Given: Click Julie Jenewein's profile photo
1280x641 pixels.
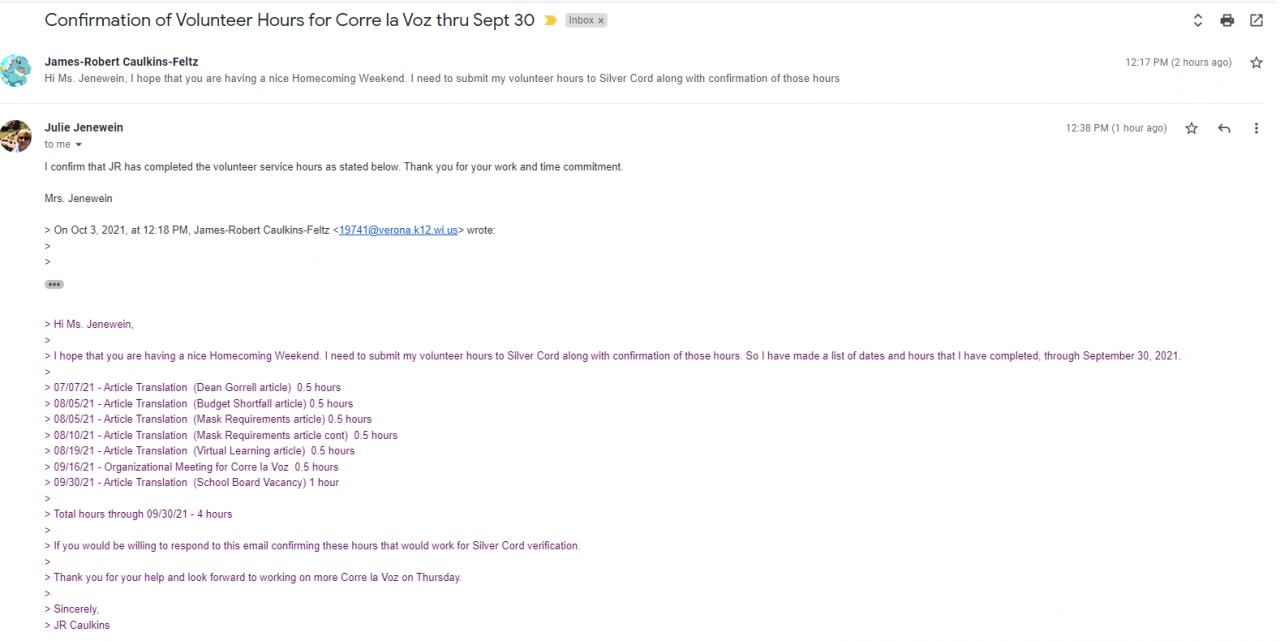Looking at the screenshot, I should coord(16,136).
